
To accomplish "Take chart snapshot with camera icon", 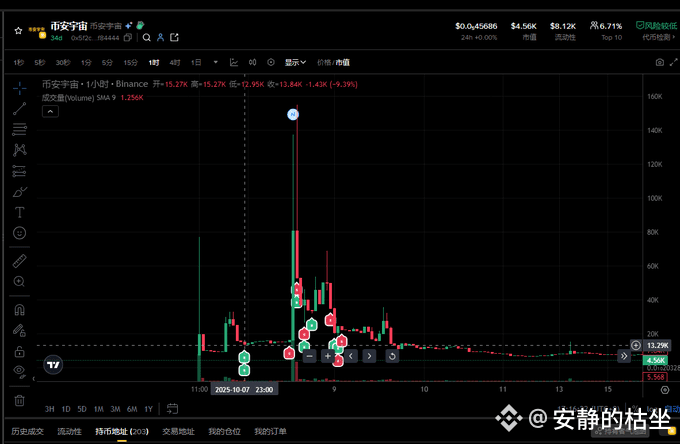I will (x=660, y=62).
